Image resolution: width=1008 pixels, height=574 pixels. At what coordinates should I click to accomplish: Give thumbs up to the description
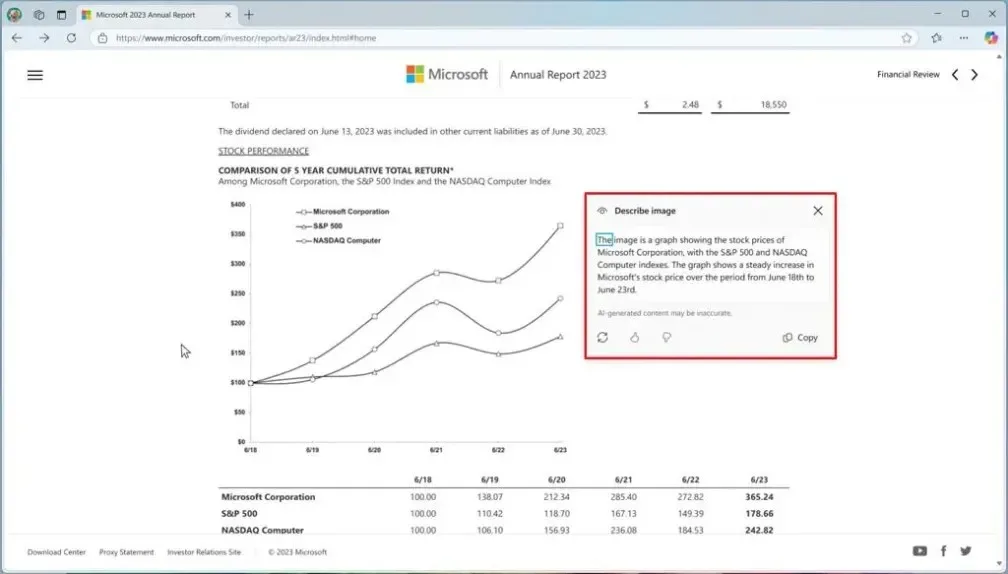(x=634, y=338)
